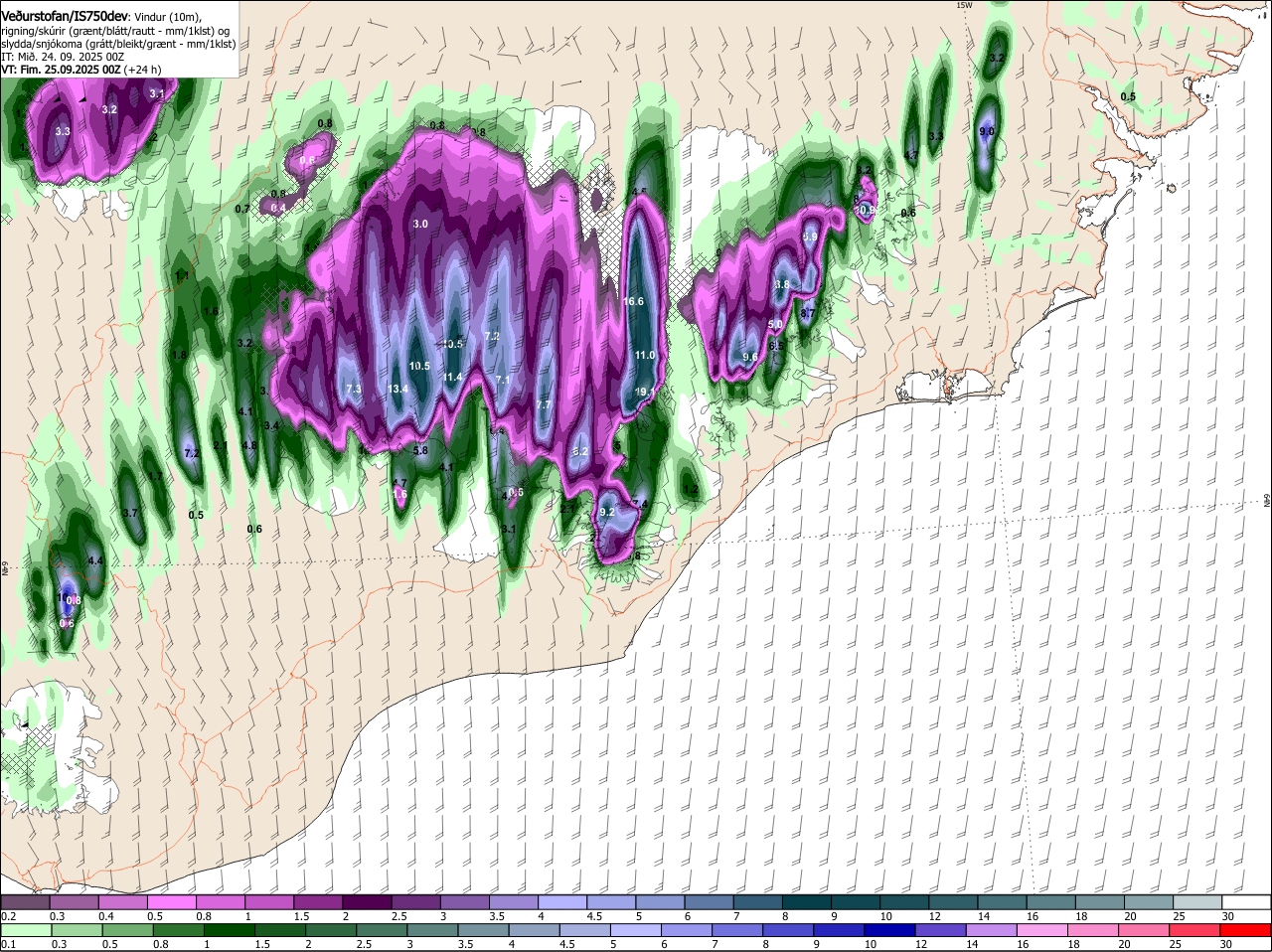This screenshot has height=952, width=1272.
Task: Pick snow legend swatch from 0.2 to 0.3
Action: point(25,902)
